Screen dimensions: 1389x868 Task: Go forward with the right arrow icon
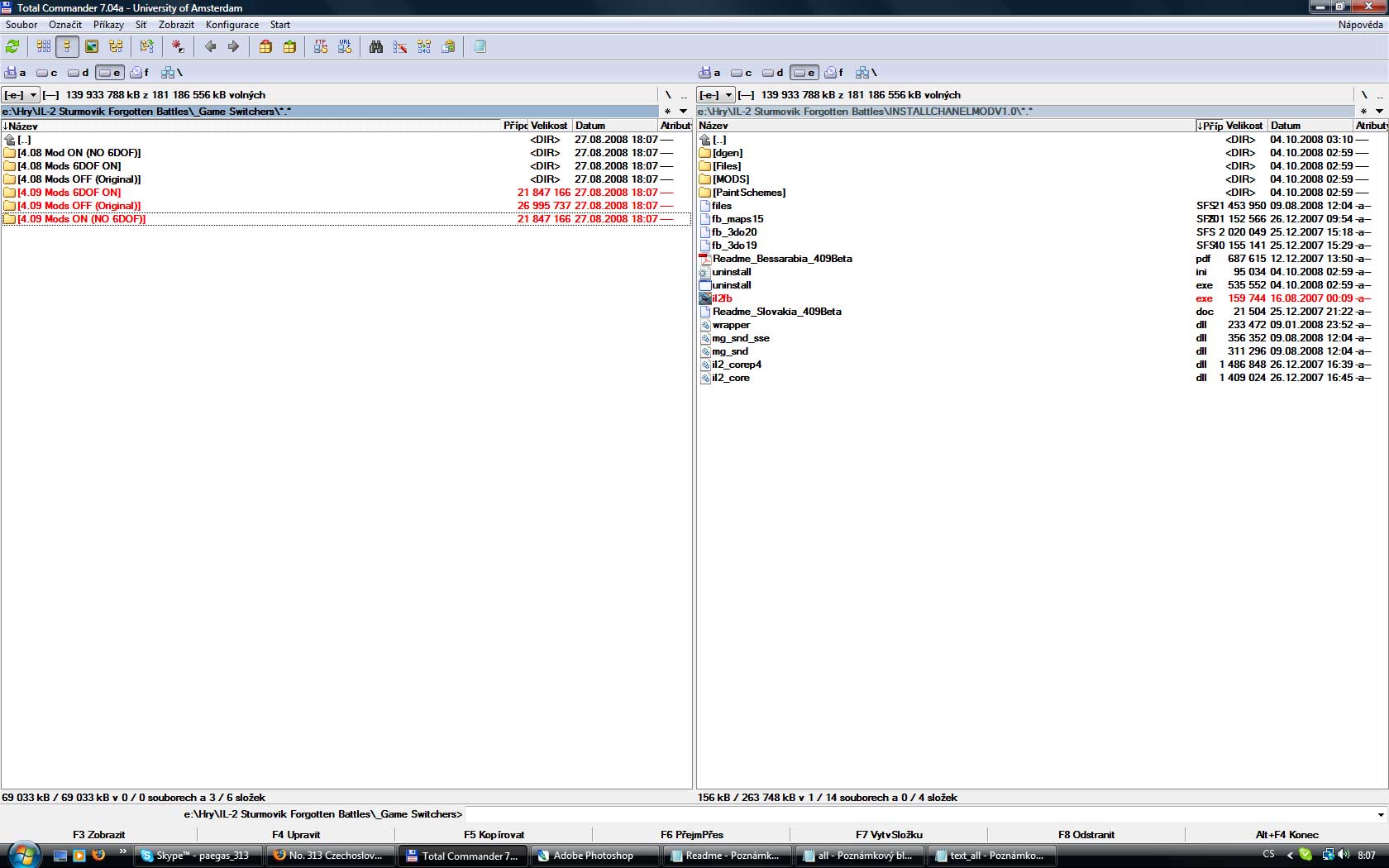click(x=234, y=47)
